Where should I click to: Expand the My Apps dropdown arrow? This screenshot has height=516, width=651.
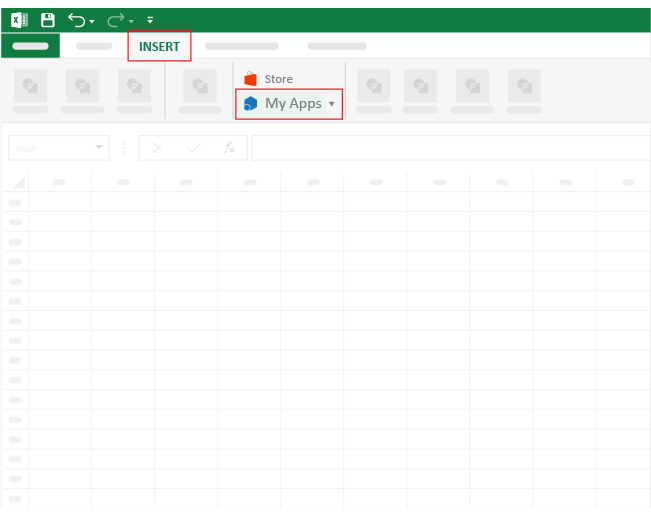[331, 104]
